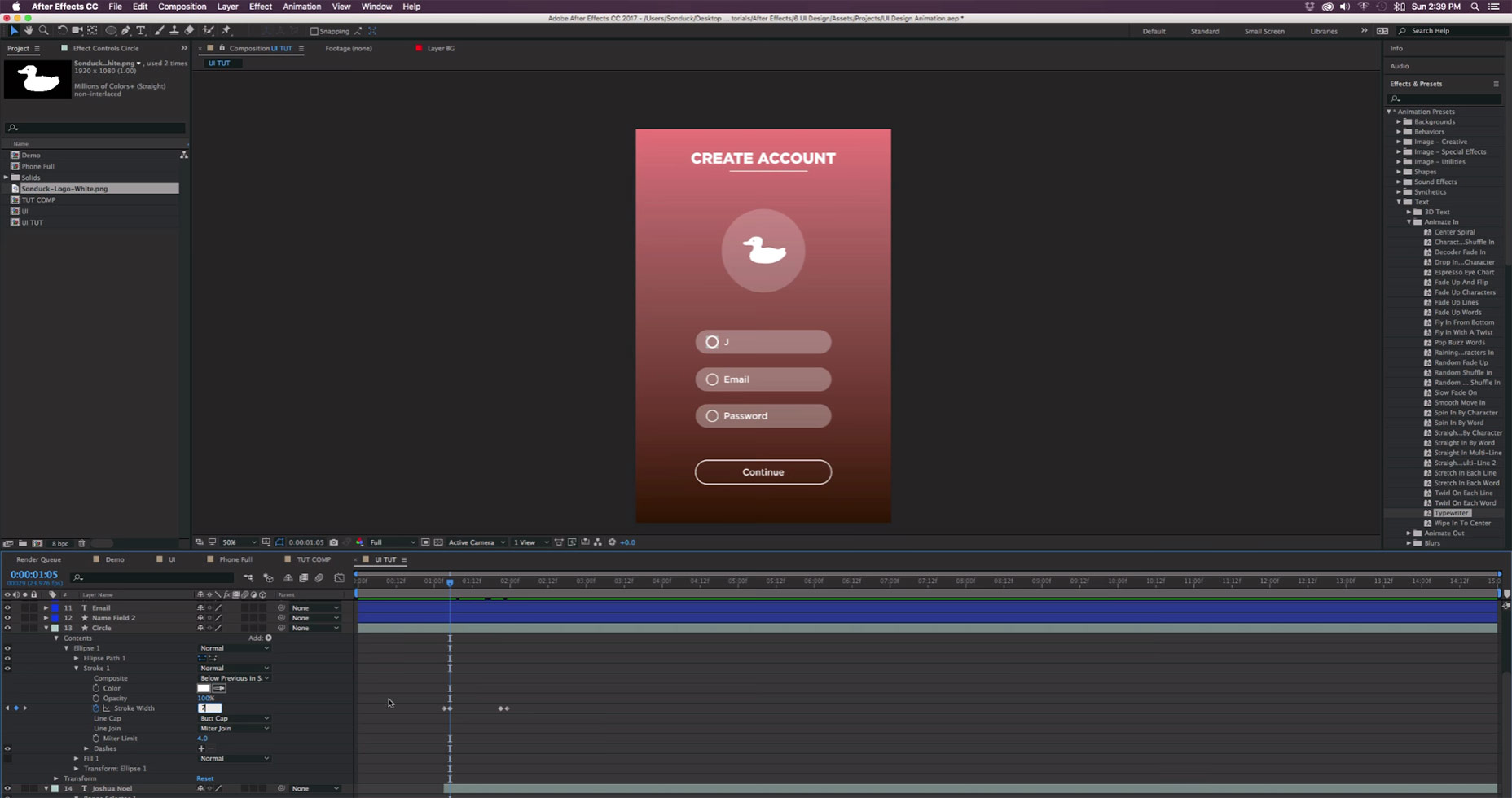Select the Roto Brush tool
Screen dimensions: 1512x798
[209, 30]
